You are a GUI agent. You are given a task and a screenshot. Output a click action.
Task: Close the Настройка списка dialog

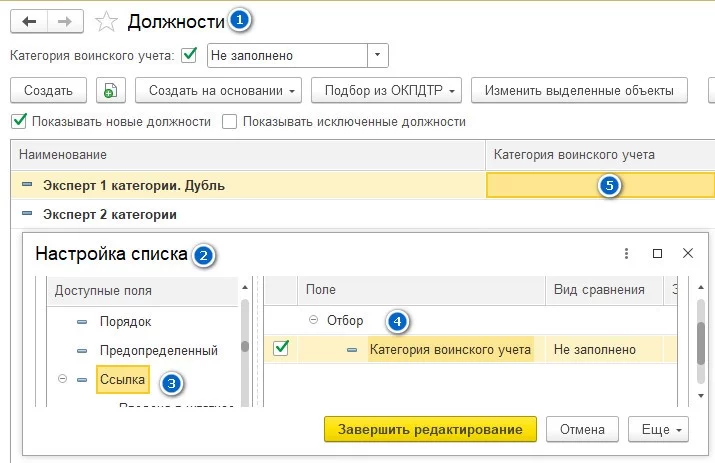coord(688,253)
